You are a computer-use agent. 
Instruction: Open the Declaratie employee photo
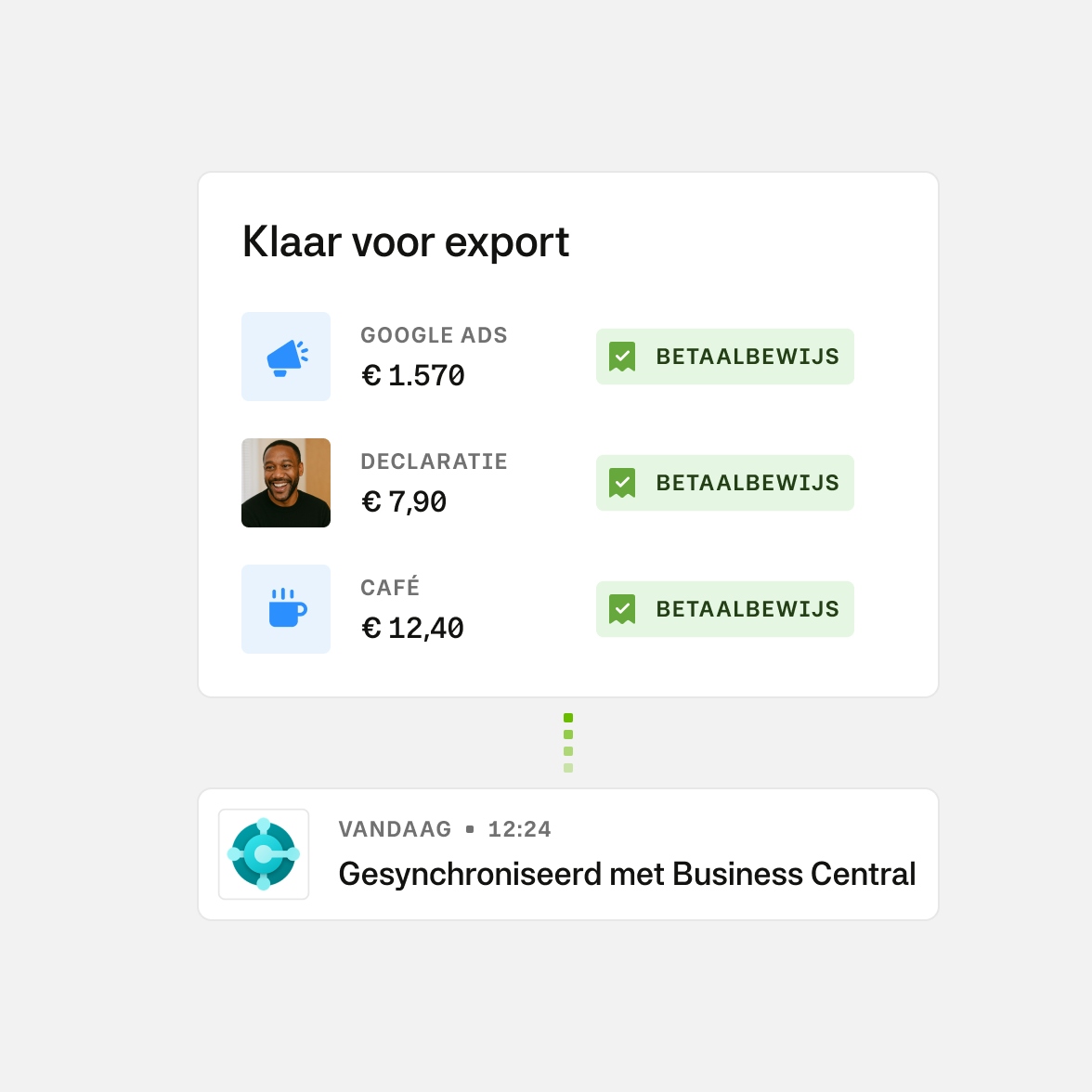pos(286,483)
